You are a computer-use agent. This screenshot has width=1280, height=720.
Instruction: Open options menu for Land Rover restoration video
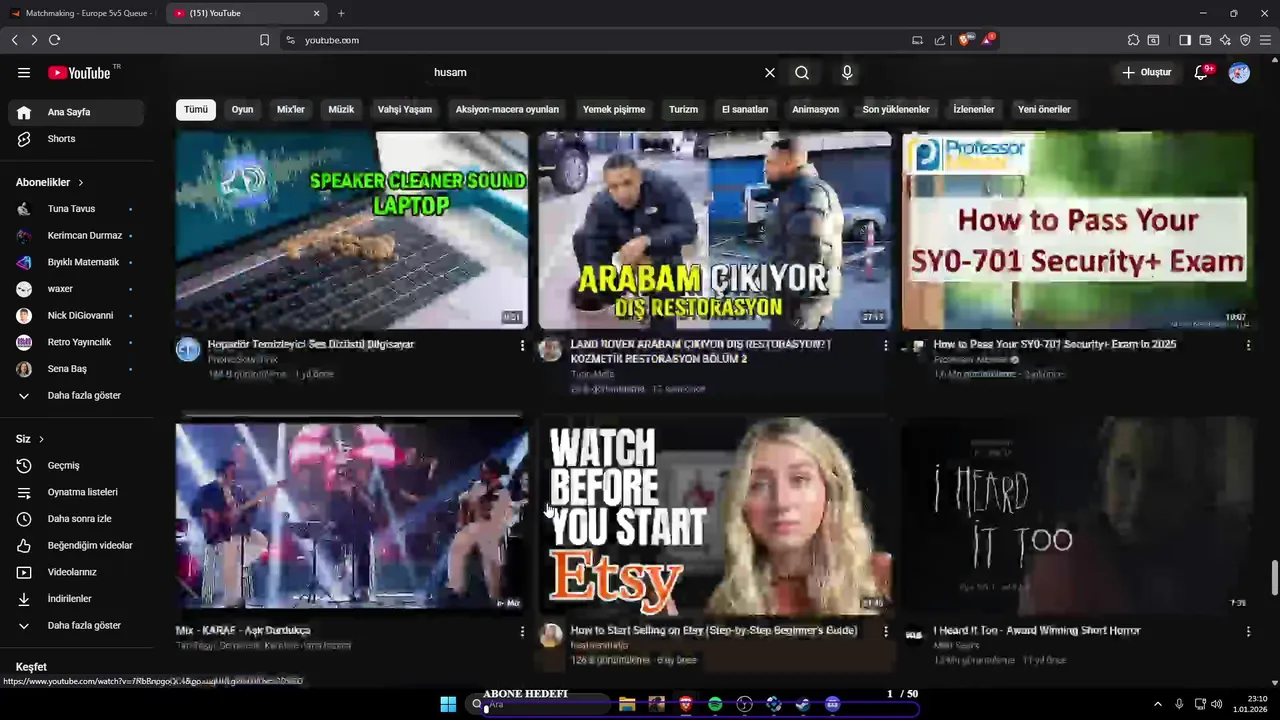tap(885, 345)
